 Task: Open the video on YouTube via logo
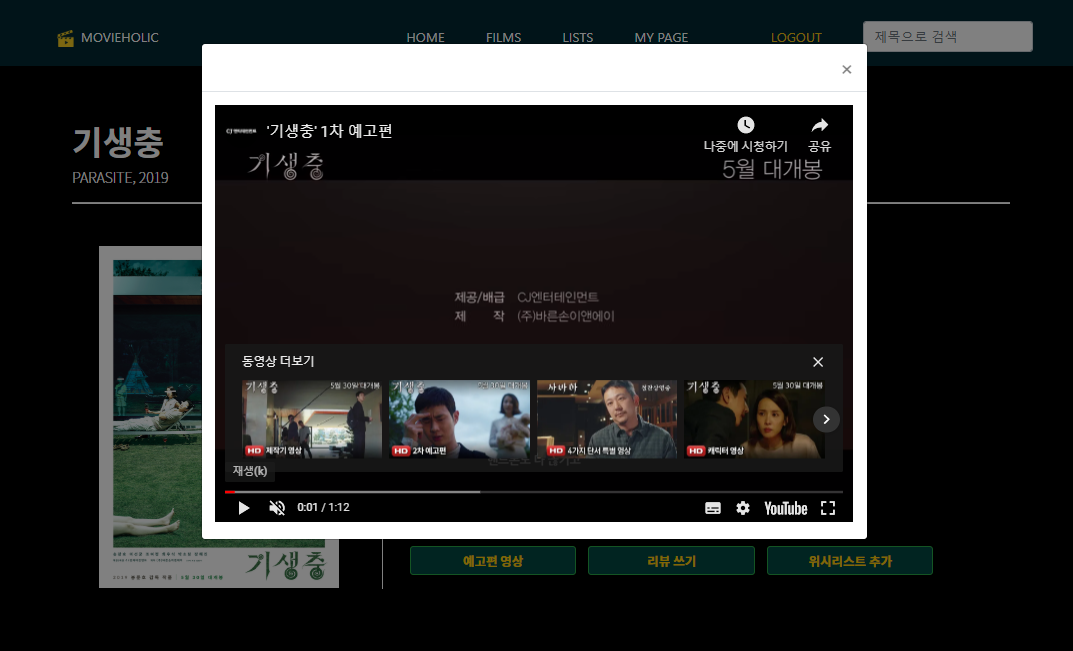(786, 508)
